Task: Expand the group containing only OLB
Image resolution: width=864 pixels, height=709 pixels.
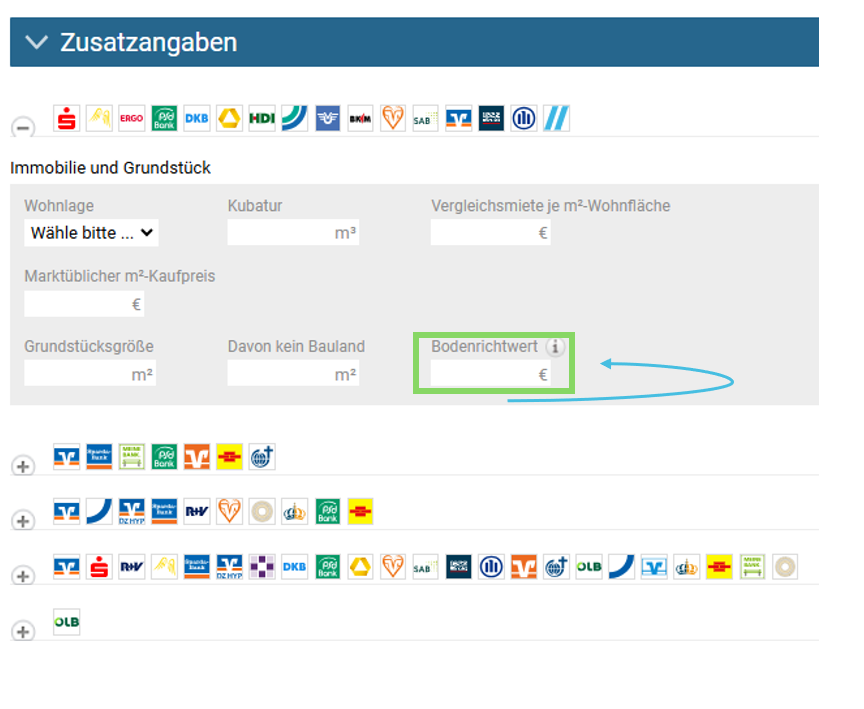Action: pos(23,631)
